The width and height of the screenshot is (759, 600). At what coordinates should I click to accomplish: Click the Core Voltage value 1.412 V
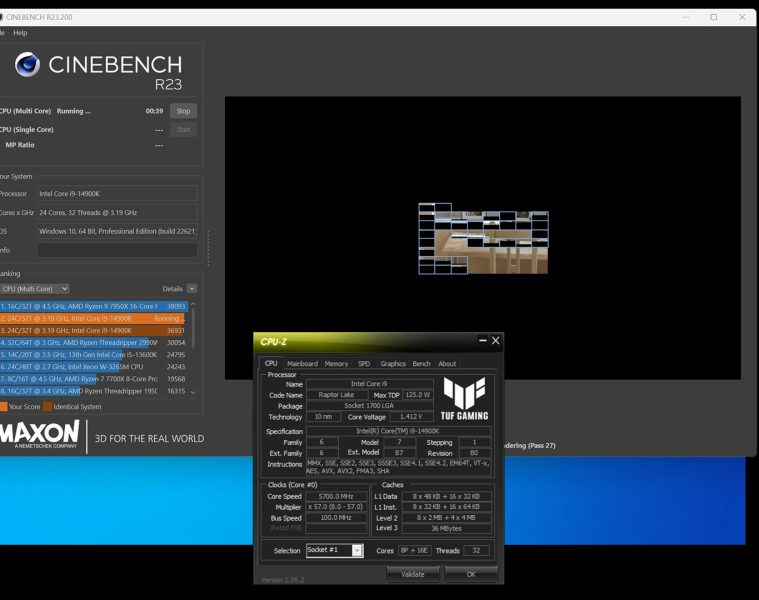click(x=411, y=417)
